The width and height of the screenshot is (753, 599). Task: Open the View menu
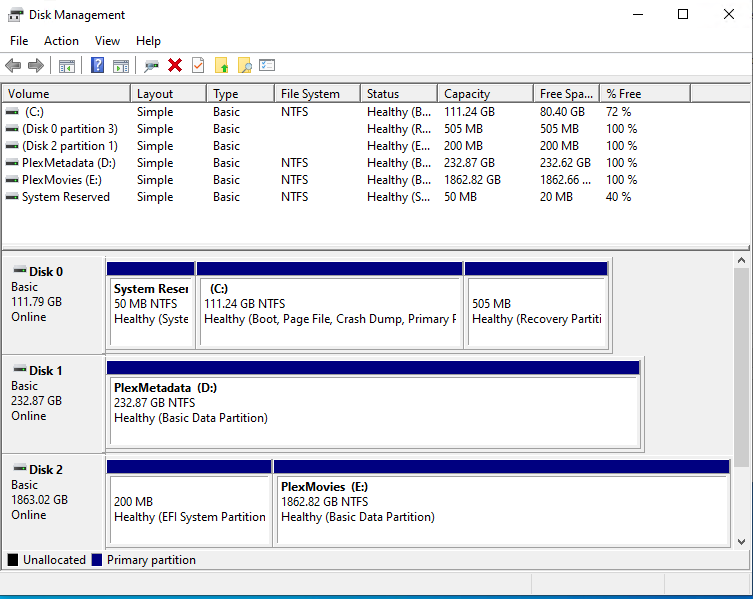[107, 41]
